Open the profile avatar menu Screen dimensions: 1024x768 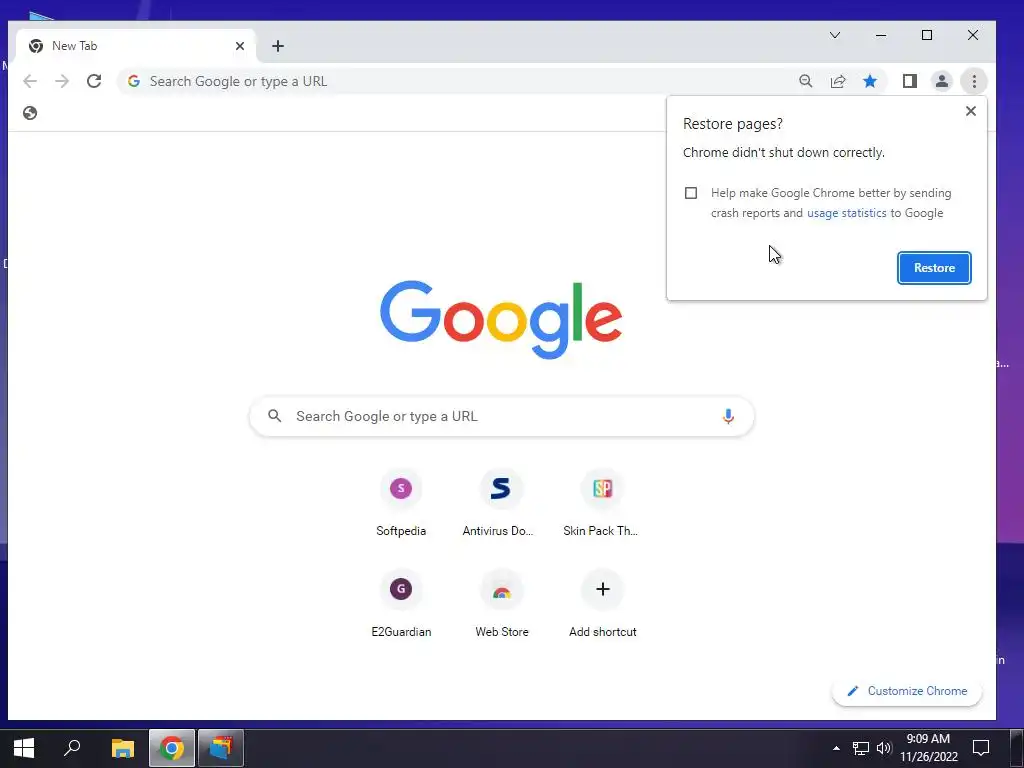pyautogui.click(x=942, y=81)
